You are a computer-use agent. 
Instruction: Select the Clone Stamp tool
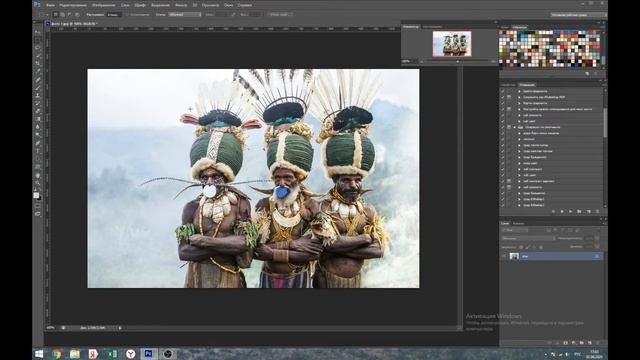[x=38, y=95]
